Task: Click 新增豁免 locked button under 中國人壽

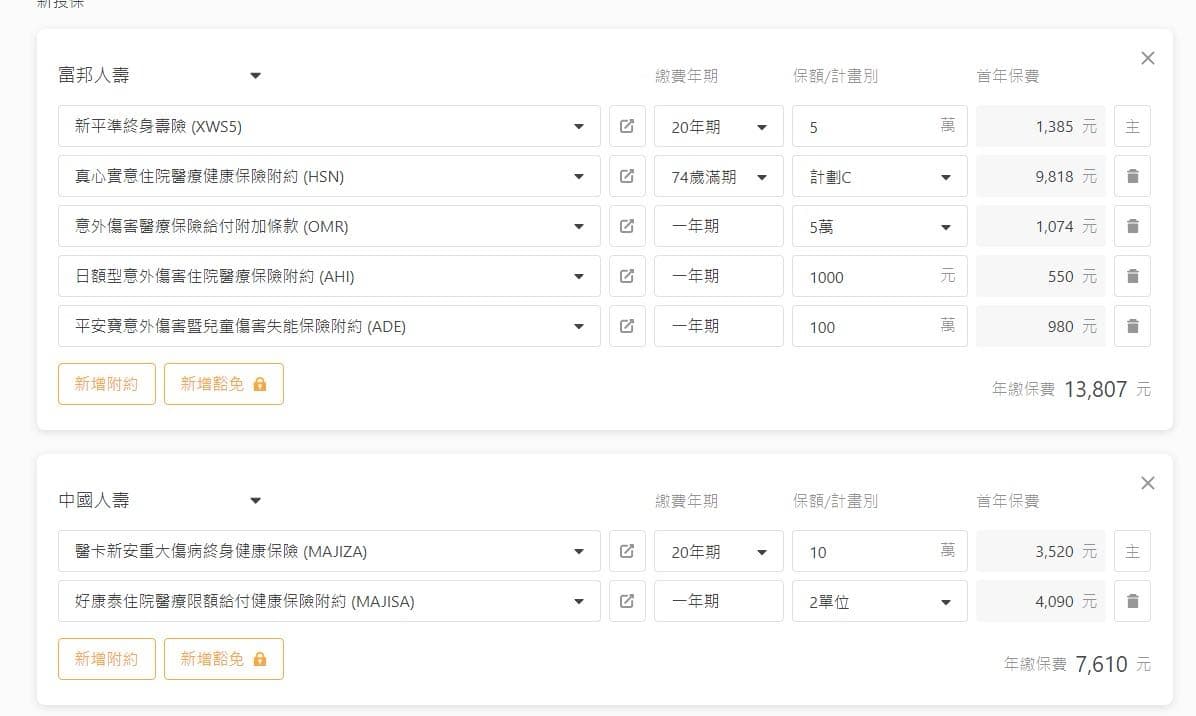Action: 223,659
